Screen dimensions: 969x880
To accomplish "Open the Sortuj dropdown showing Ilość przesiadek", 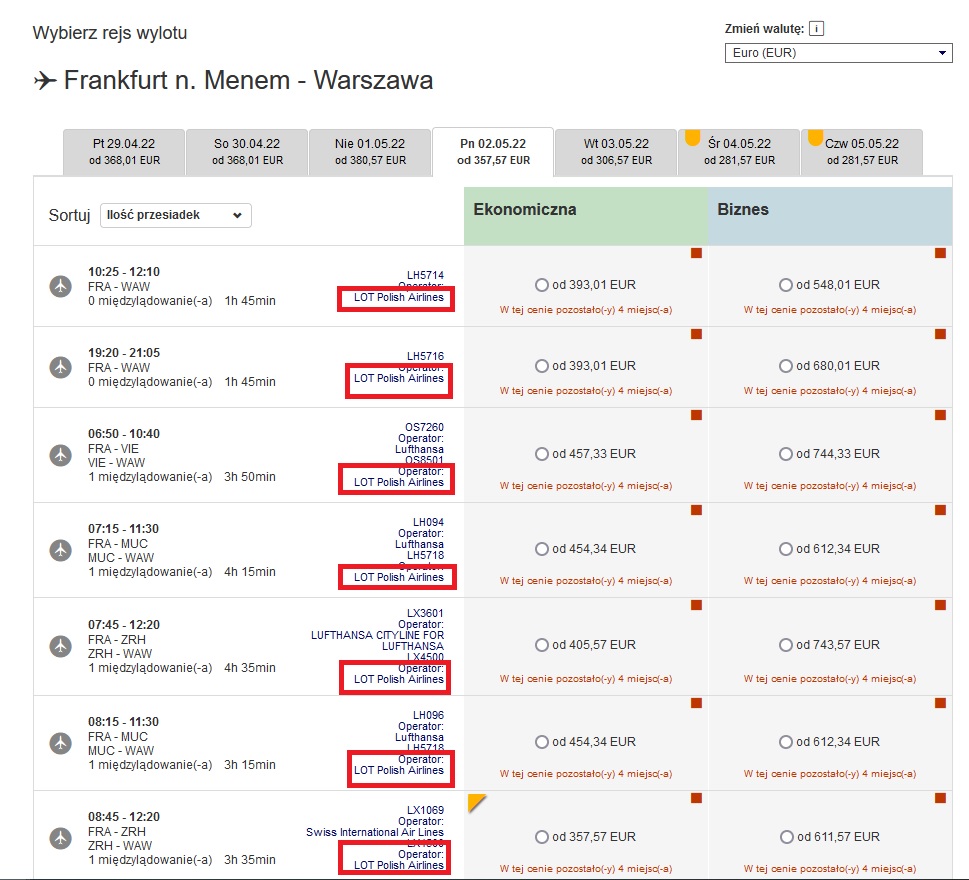I will pos(176,215).
